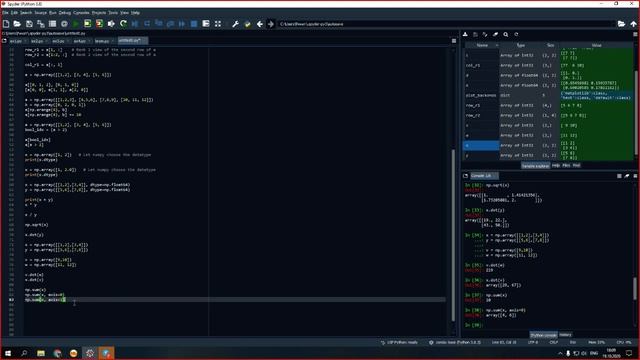Save the current file from the toolbar
Screen dimensions: 640x360
click(x=29, y=24)
